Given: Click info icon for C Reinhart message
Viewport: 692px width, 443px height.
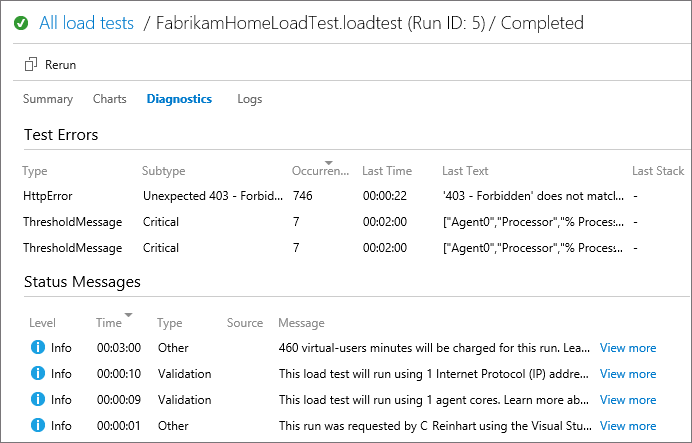Looking at the screenshot, I should pyautogui.click(x=38, y=426).
